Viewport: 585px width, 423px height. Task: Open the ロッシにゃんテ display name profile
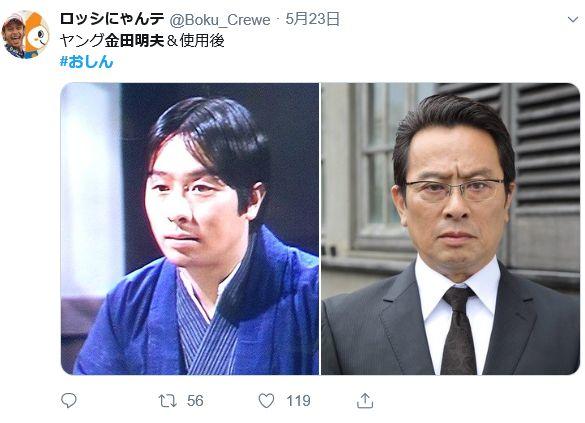(x=112, y=19)
